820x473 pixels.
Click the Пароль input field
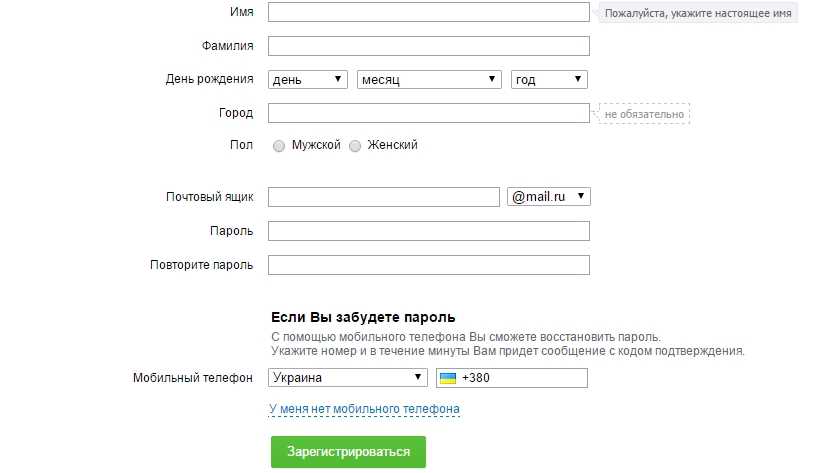point(429,231)
